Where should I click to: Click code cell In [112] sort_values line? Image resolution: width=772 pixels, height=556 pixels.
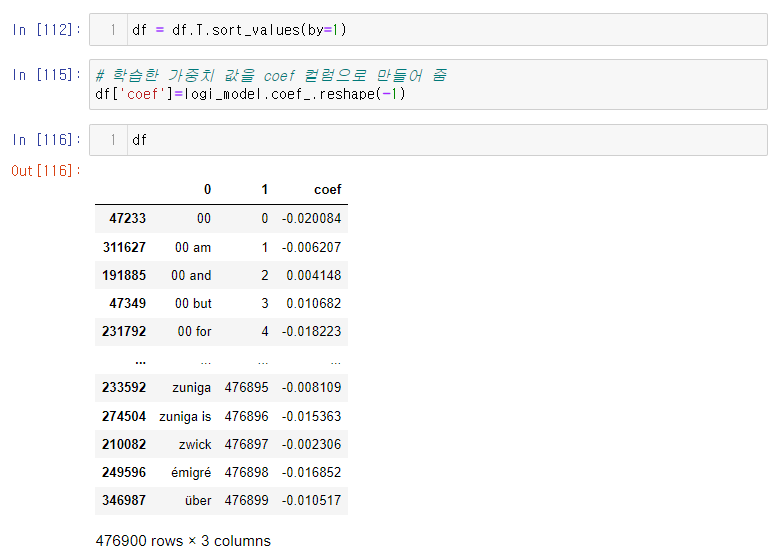(x=239, y=30)
